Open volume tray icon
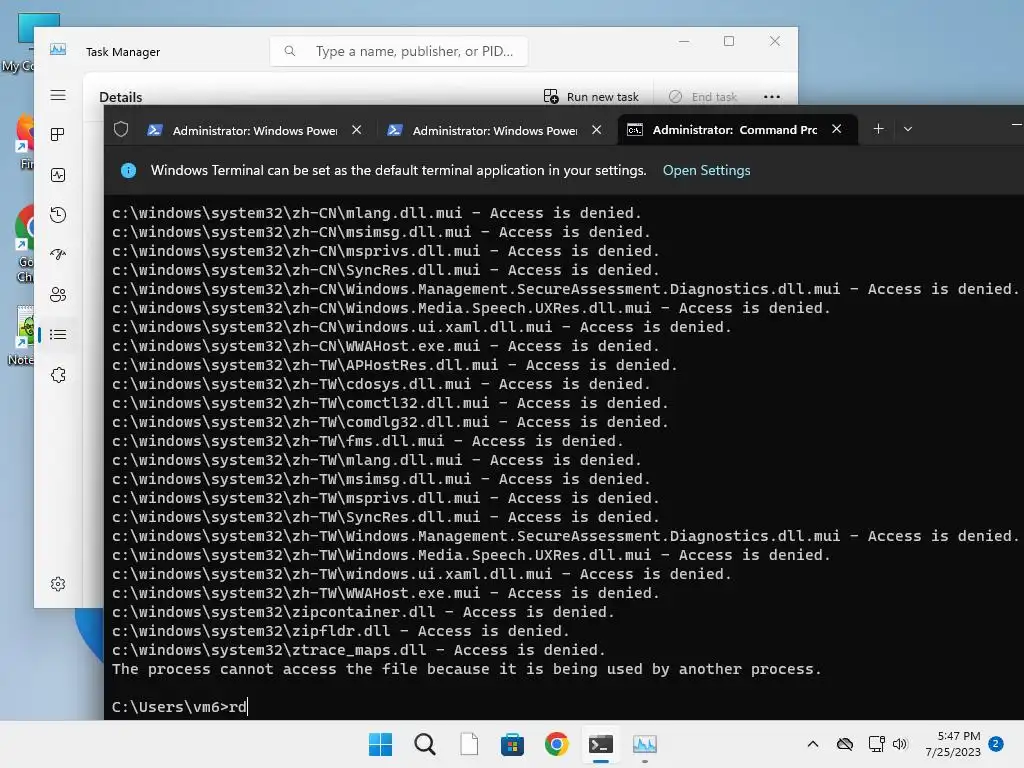1024x768 pixels. point(901,744)
